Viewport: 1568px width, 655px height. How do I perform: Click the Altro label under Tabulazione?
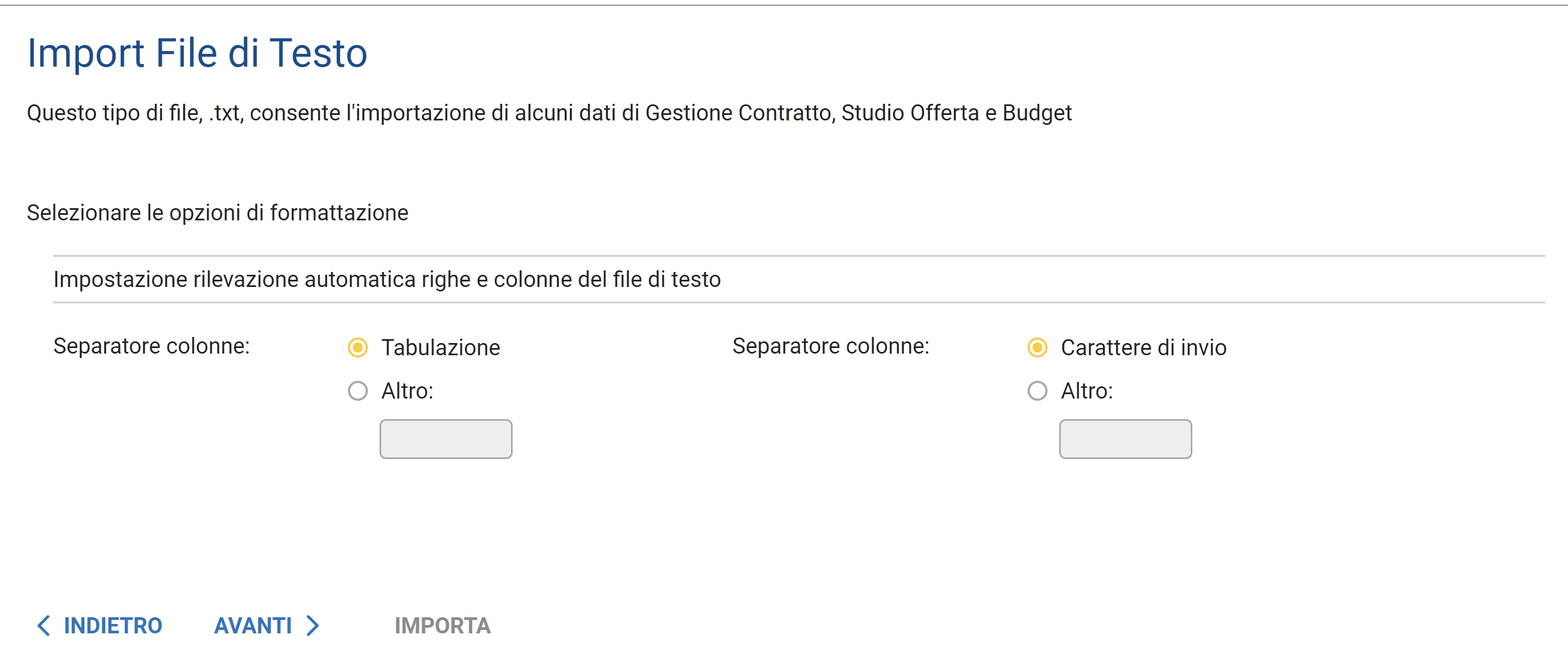(407, 391)
